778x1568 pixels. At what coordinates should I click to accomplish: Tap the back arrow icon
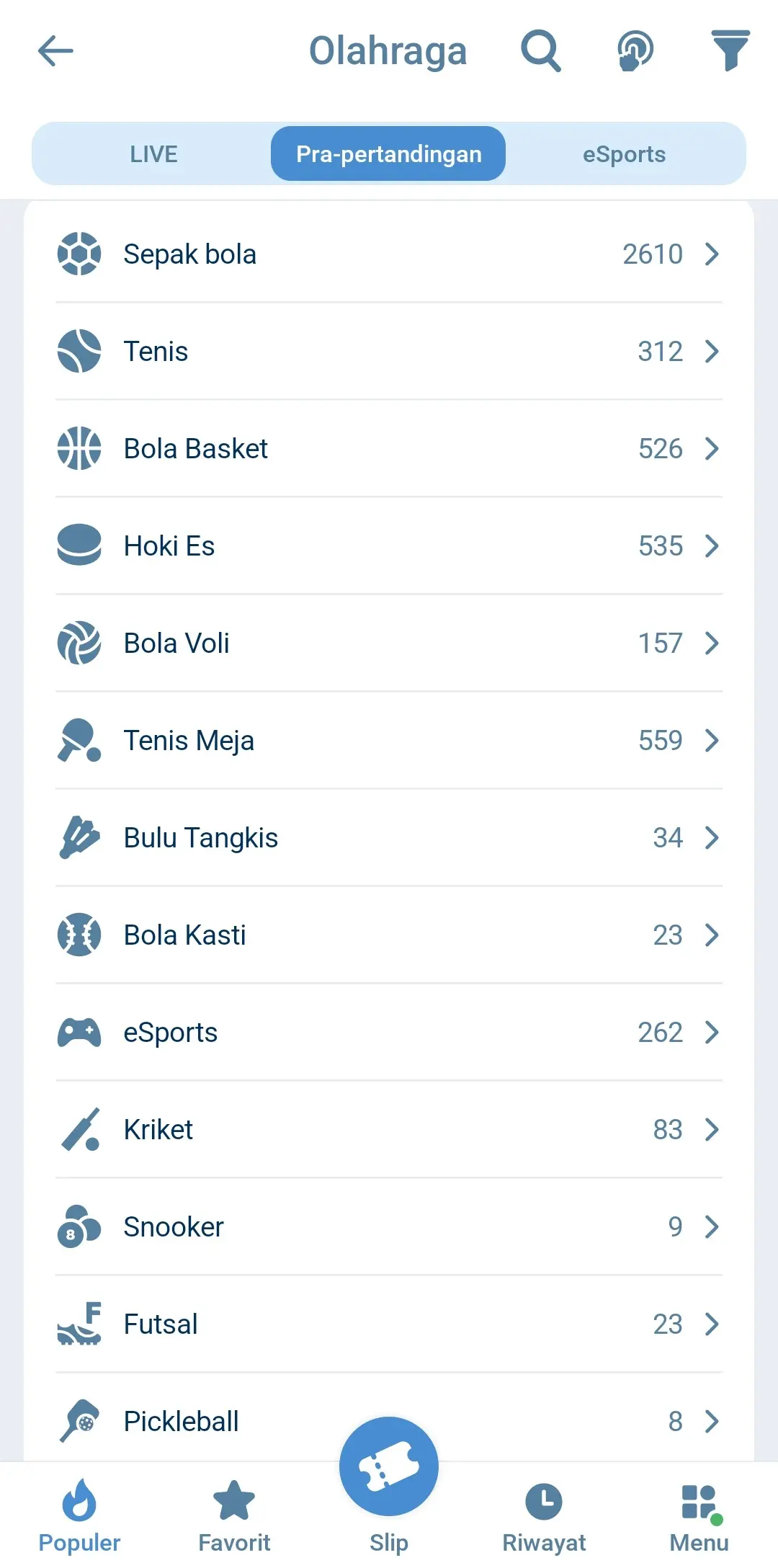click(x=55, y=51)
